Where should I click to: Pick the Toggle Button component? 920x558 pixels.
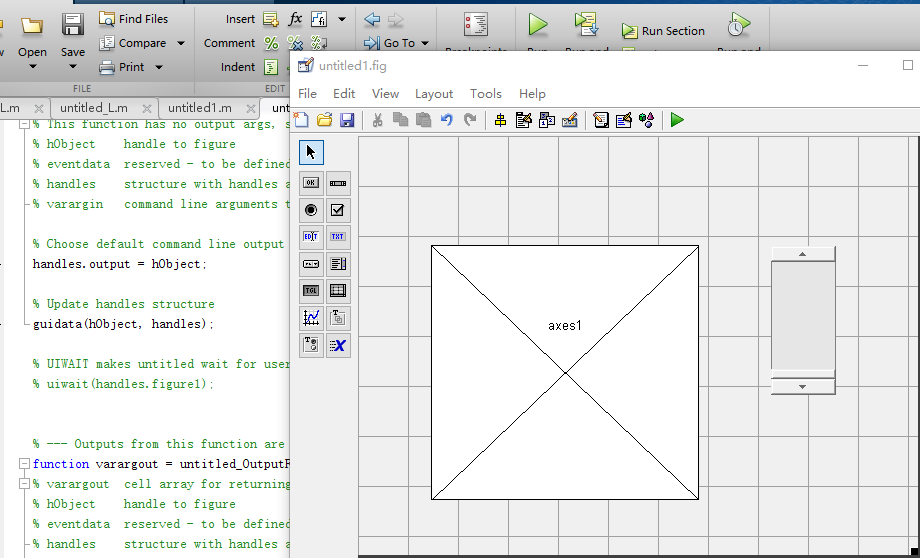[x=311, y=290]
